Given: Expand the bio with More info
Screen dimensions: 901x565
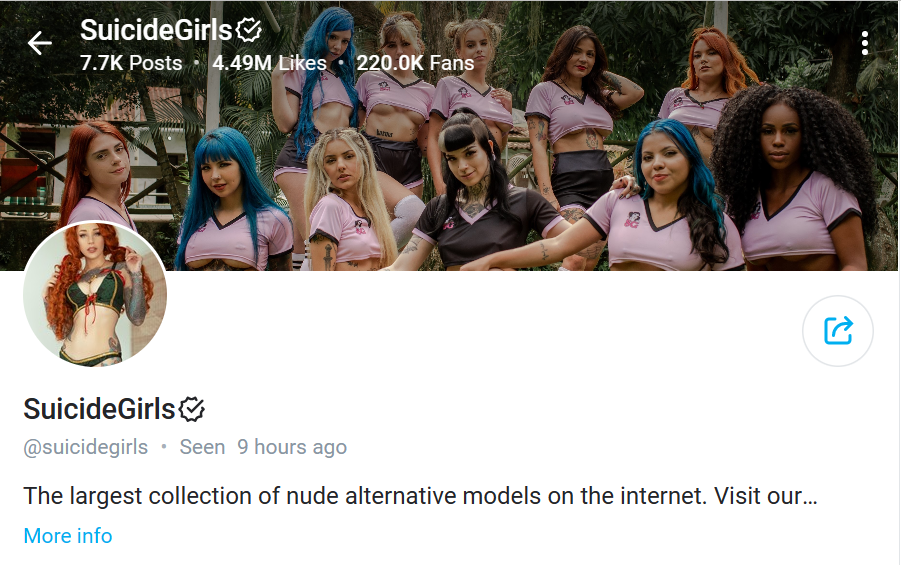Looking at the screenshot, I should pos(68,536).
